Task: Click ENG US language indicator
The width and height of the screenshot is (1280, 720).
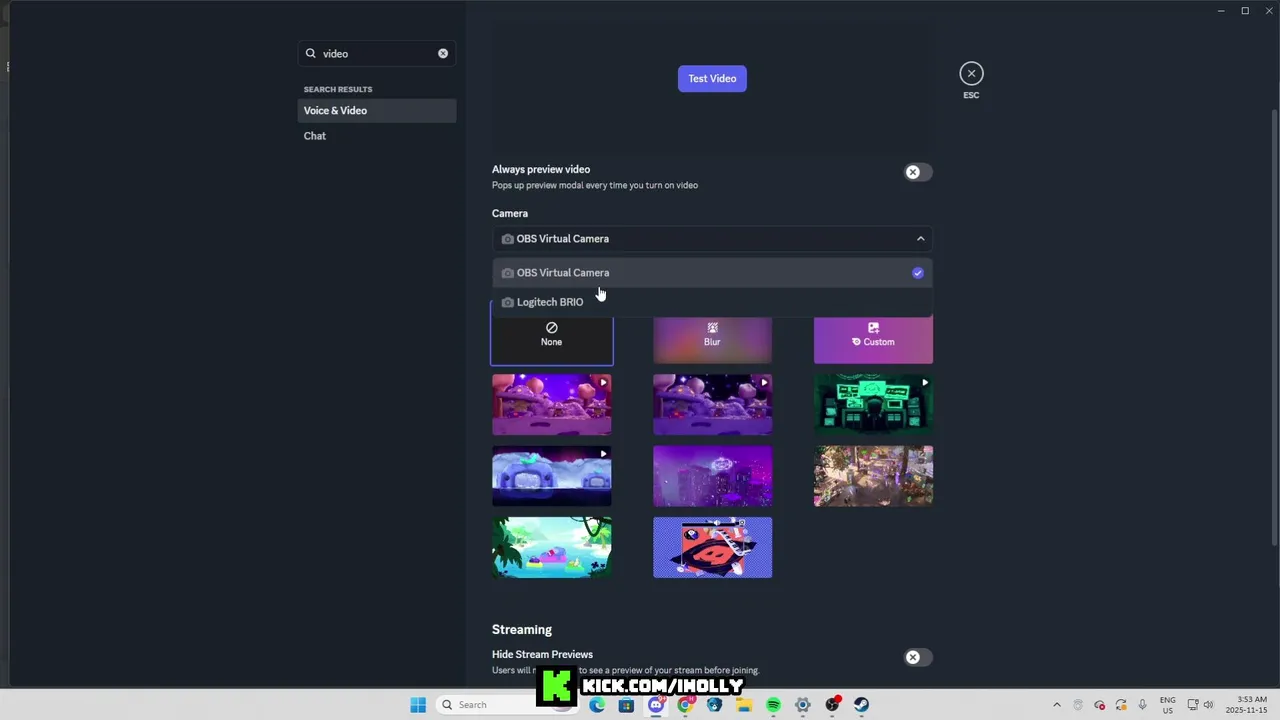Action: point(1167,705)
